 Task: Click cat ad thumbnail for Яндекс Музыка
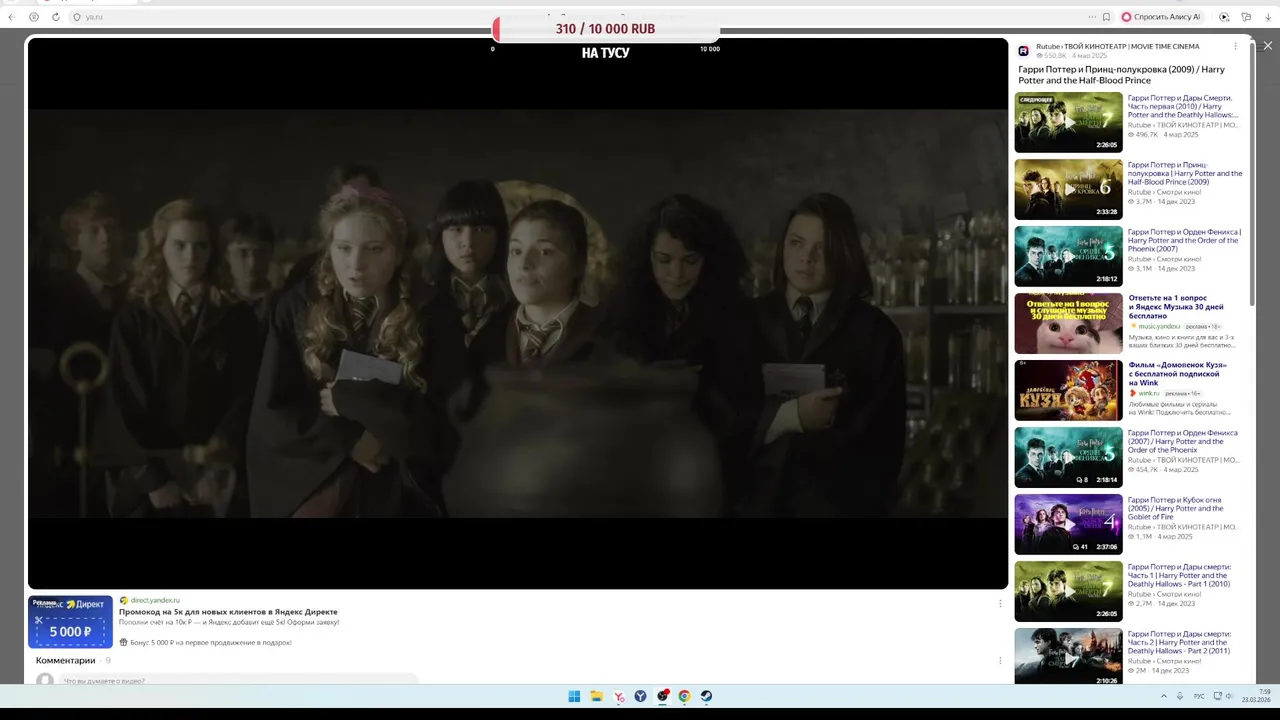pyautogui.click(x=1068, y=323)
